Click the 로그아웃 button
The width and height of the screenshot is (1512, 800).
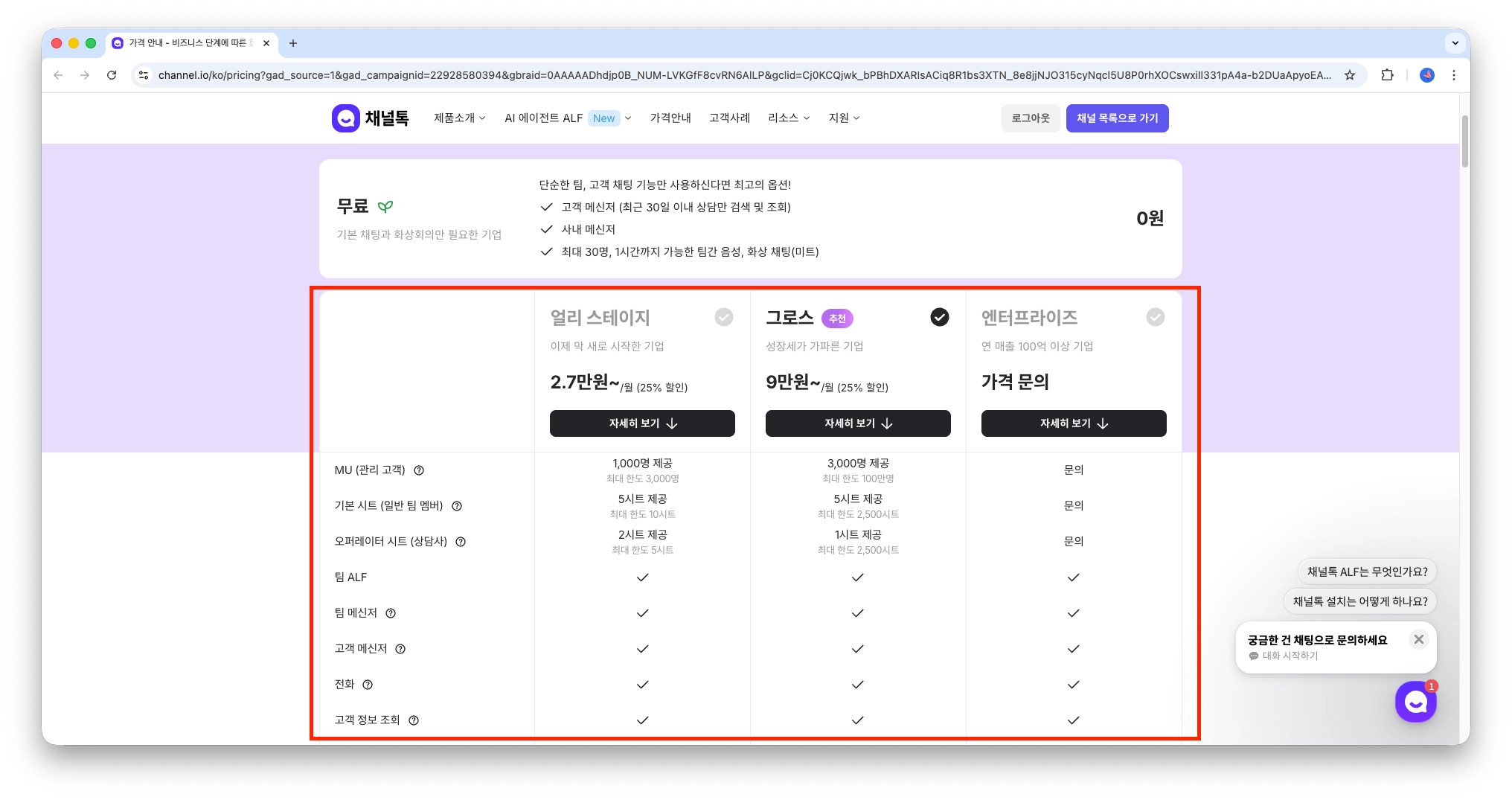pyautogui.click(x=1031, y=118)
